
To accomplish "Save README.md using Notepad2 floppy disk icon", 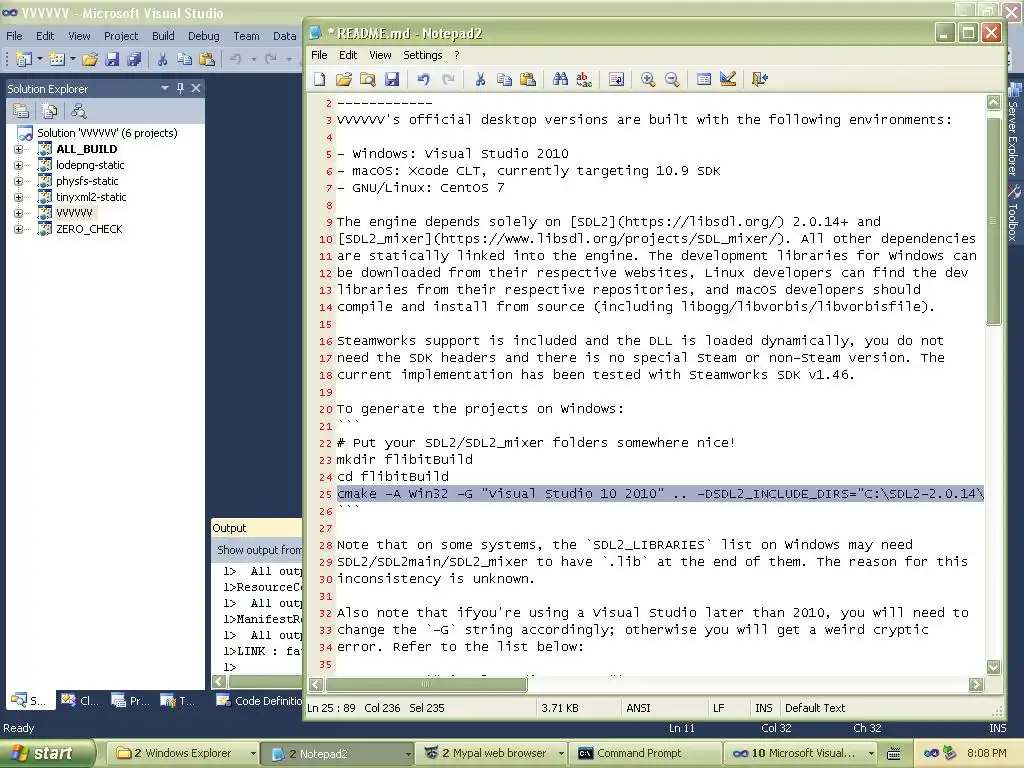I will (x=392, y=80).
